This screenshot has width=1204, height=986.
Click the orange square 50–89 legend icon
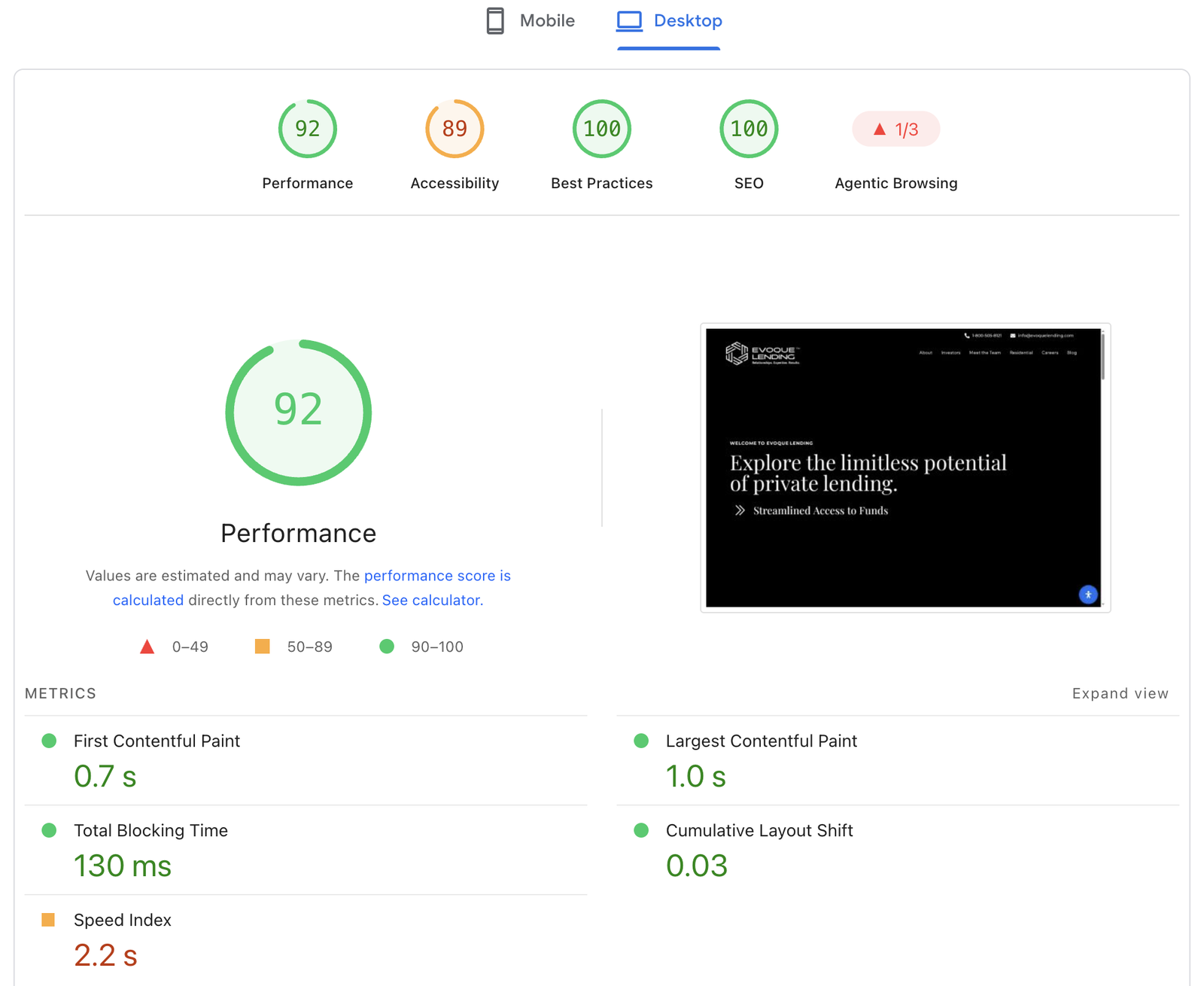point(262,647)
